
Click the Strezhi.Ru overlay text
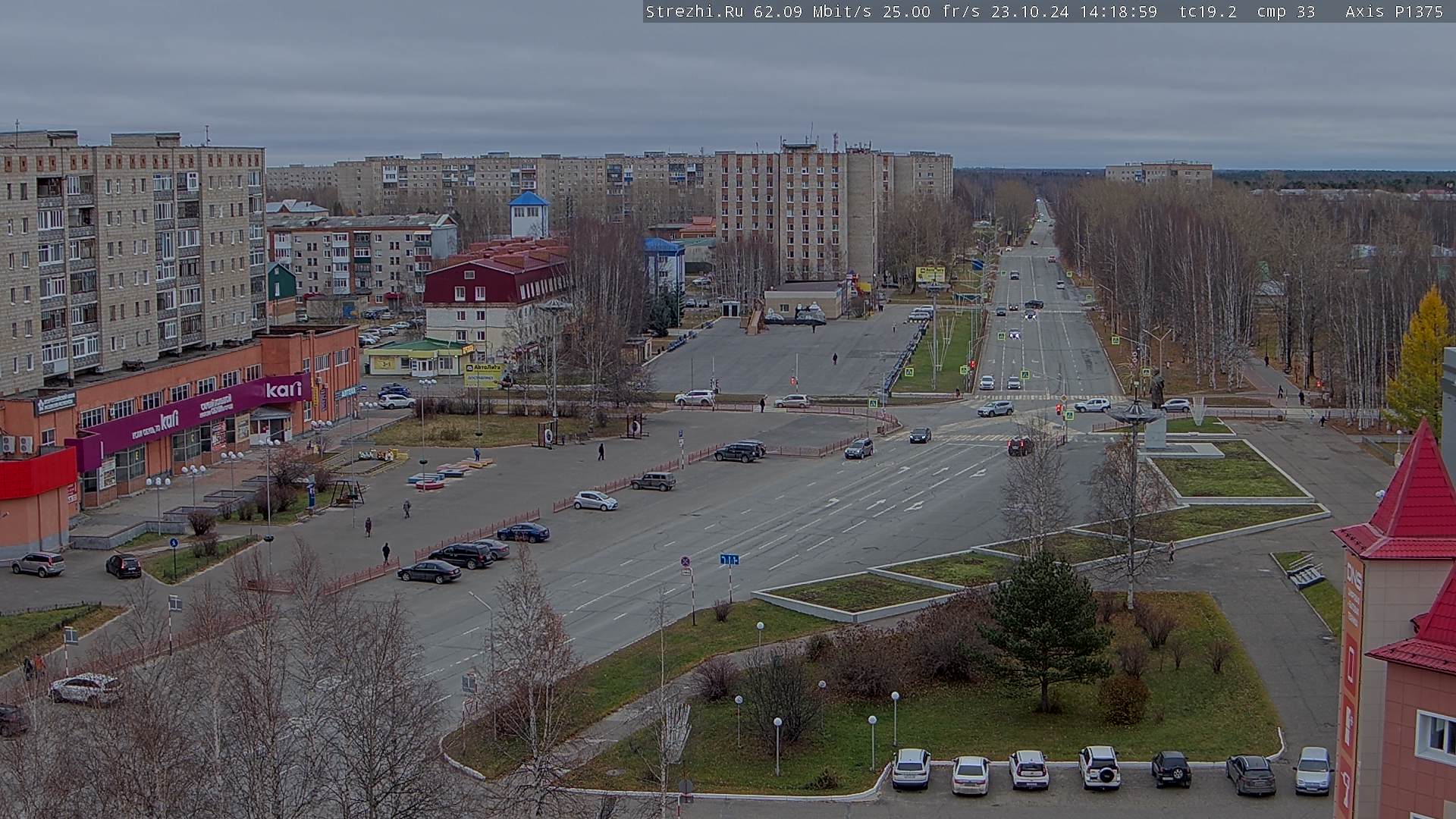[x=694, y=11]
